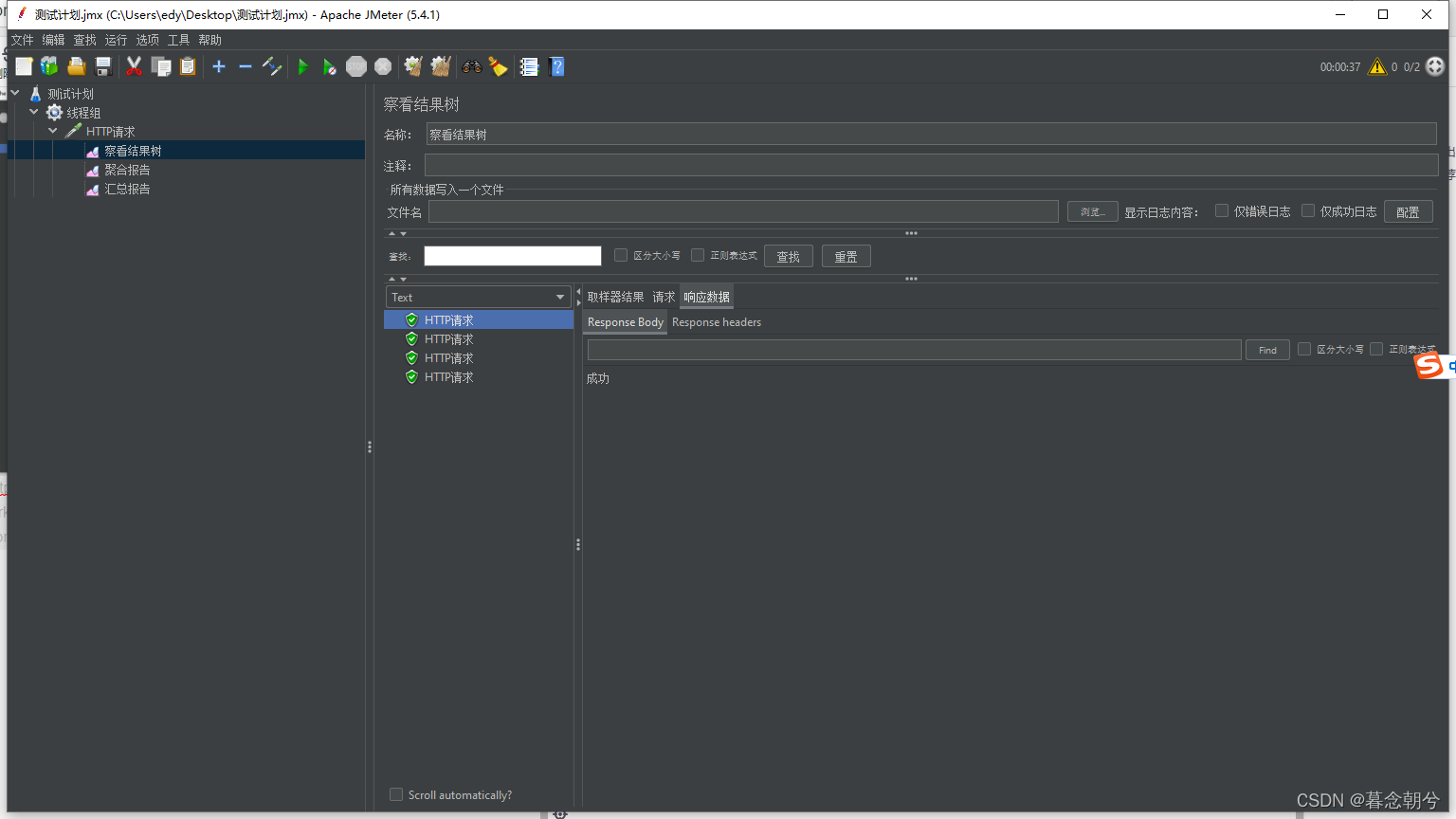
Task: Click the 文件名 filename input field
Action: [743, 211]
